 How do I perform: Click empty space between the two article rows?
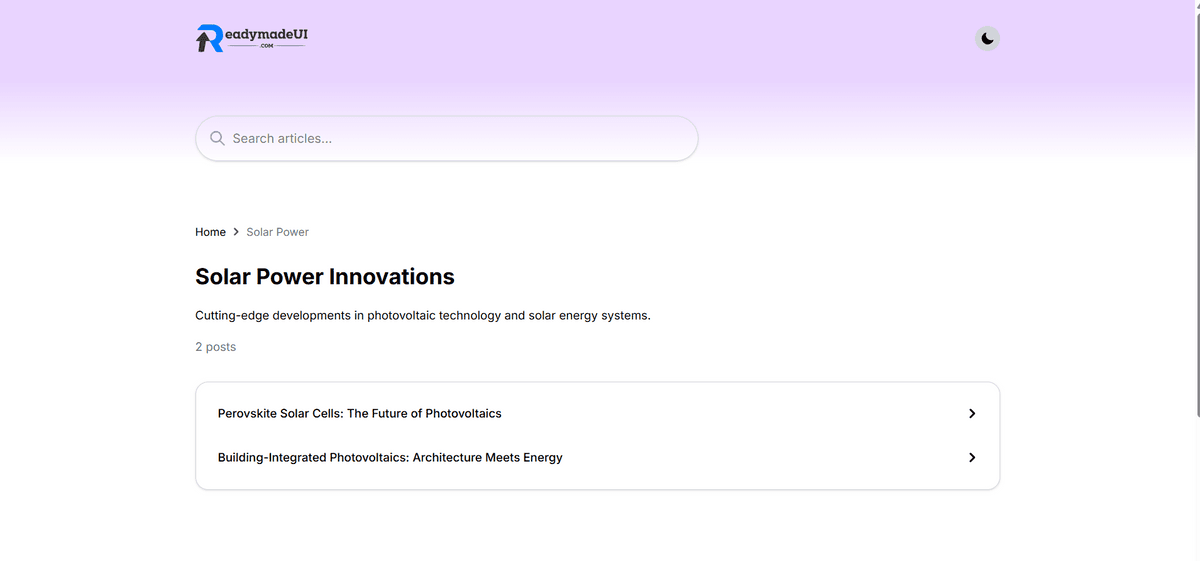click(597, 435)
